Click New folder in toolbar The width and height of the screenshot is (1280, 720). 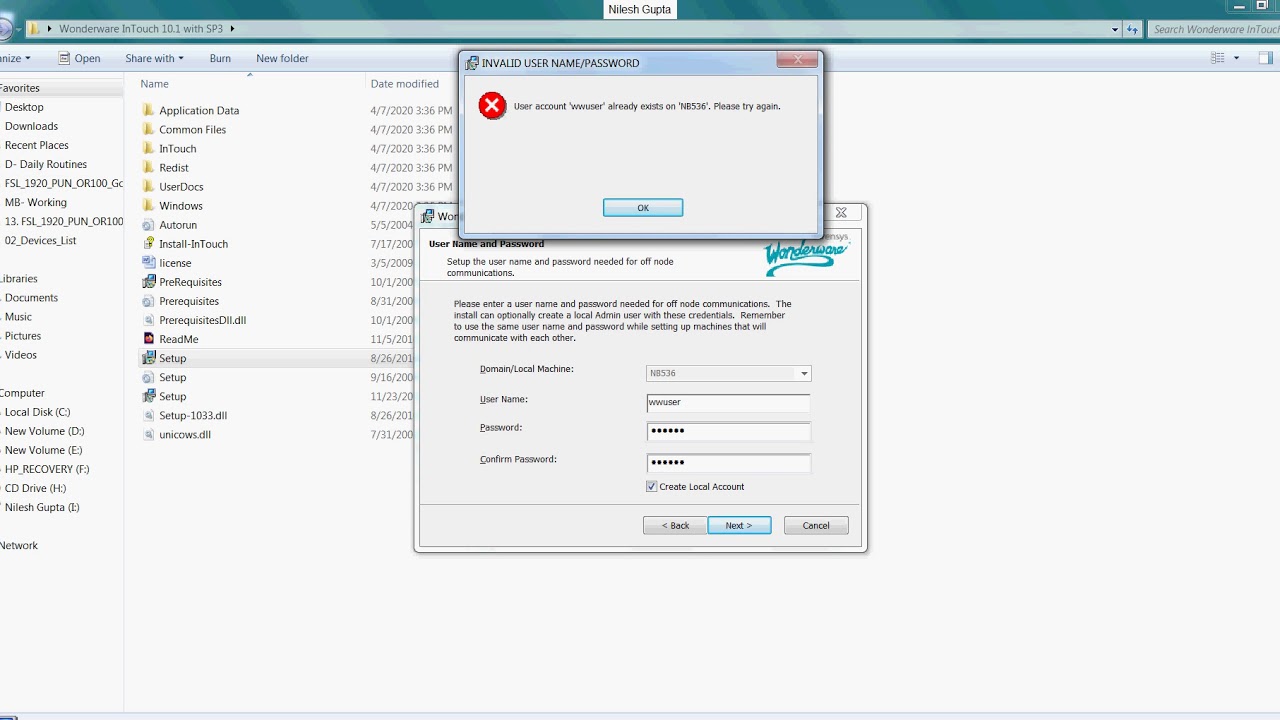pyautogui.click(x=282, y=58)
